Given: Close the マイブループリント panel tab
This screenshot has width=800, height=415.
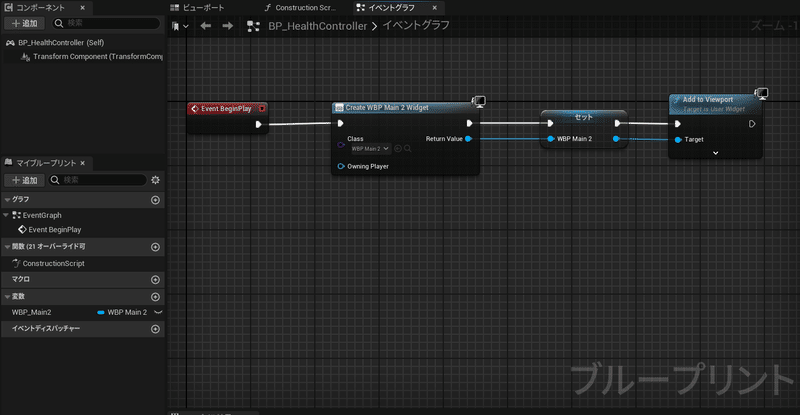Looking at the screenshot, I should [x=83, y=163].
